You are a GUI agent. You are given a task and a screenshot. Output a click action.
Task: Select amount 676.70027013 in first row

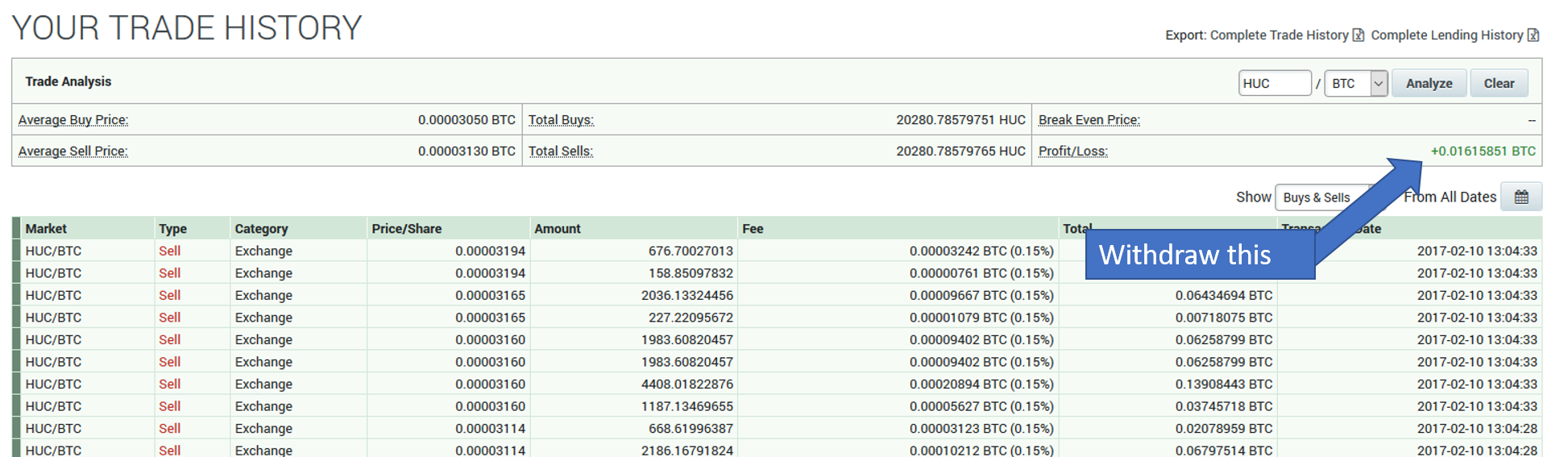point(691,251)
